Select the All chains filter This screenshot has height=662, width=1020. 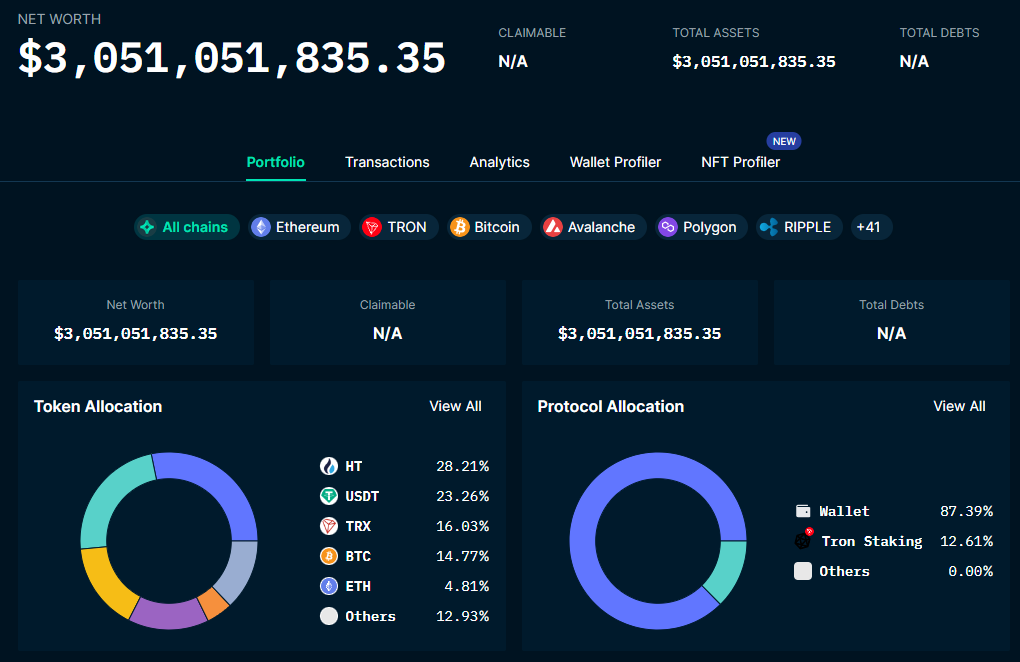pos(186,227)
